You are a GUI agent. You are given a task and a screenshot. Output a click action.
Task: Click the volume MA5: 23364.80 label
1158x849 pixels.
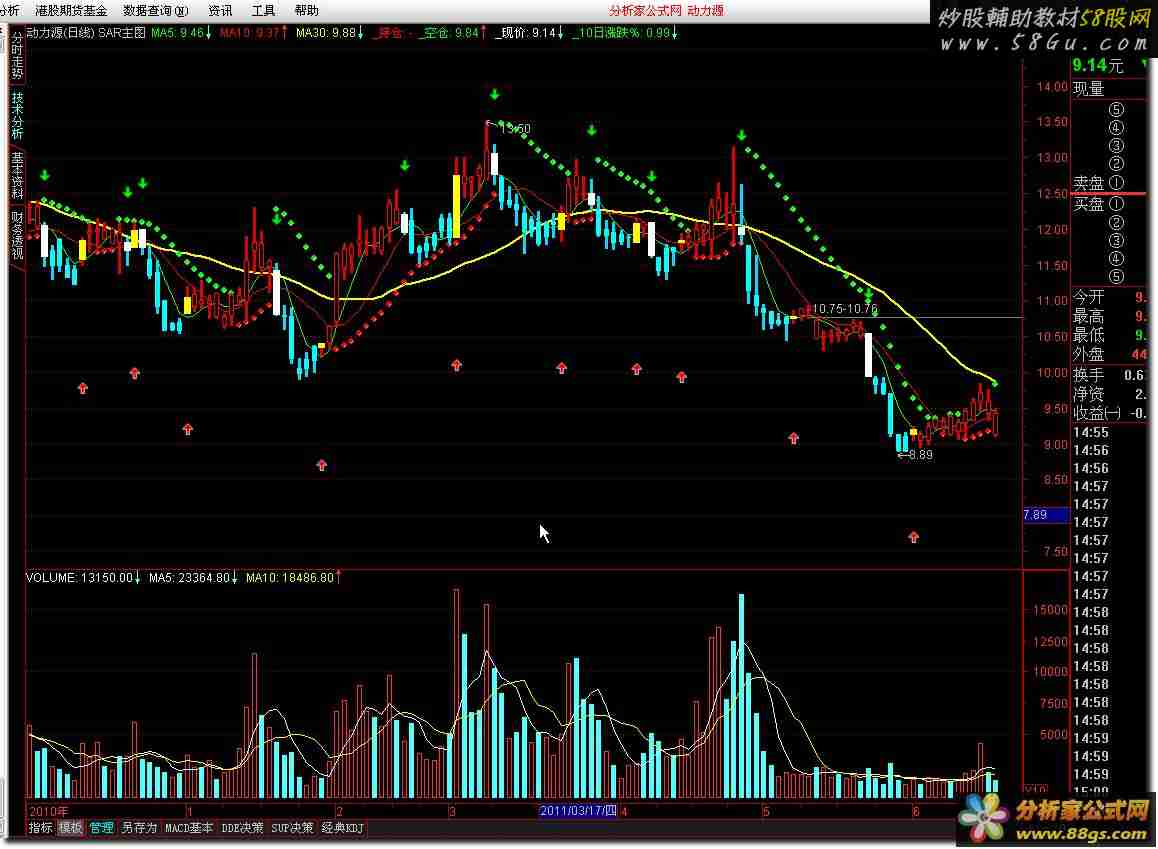click(193, 577)
